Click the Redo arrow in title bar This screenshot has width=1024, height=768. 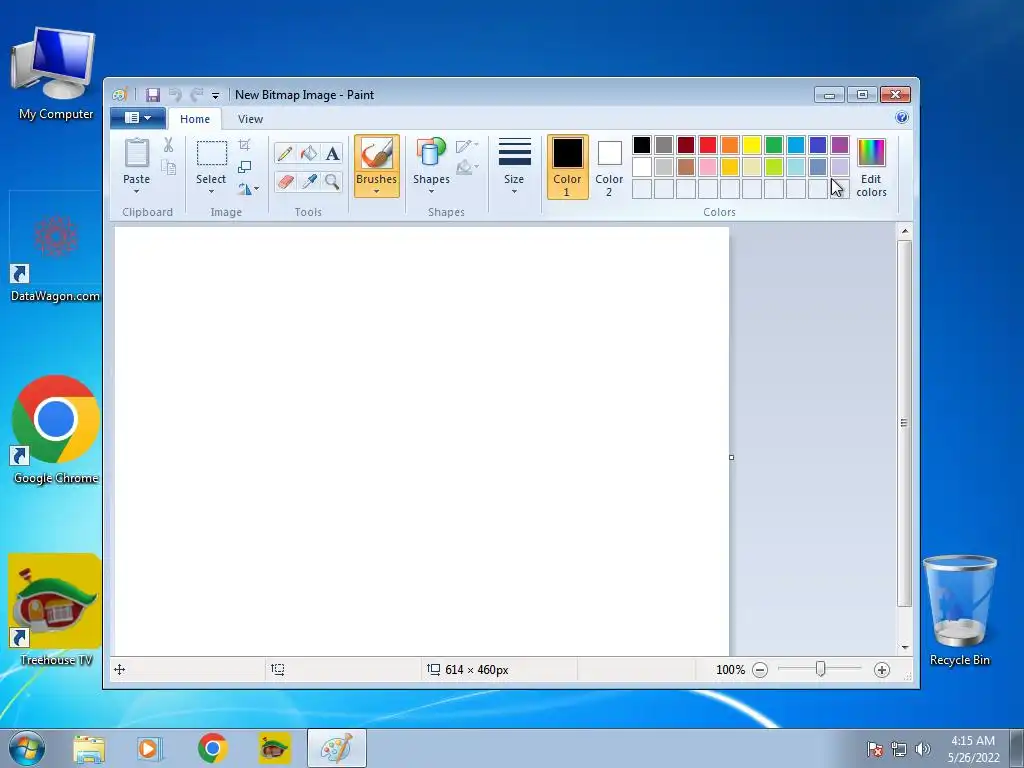point(197,95)
